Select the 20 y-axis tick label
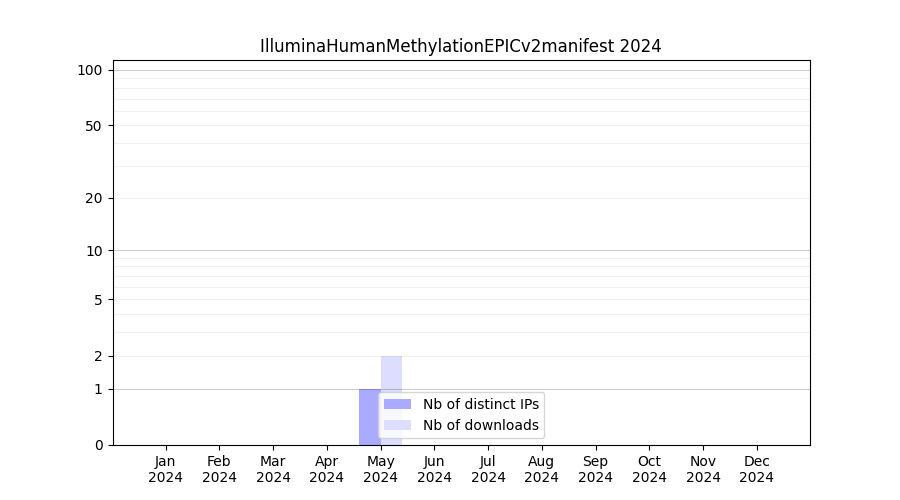This screenshot has height=500, width=900. click(94, 198)
